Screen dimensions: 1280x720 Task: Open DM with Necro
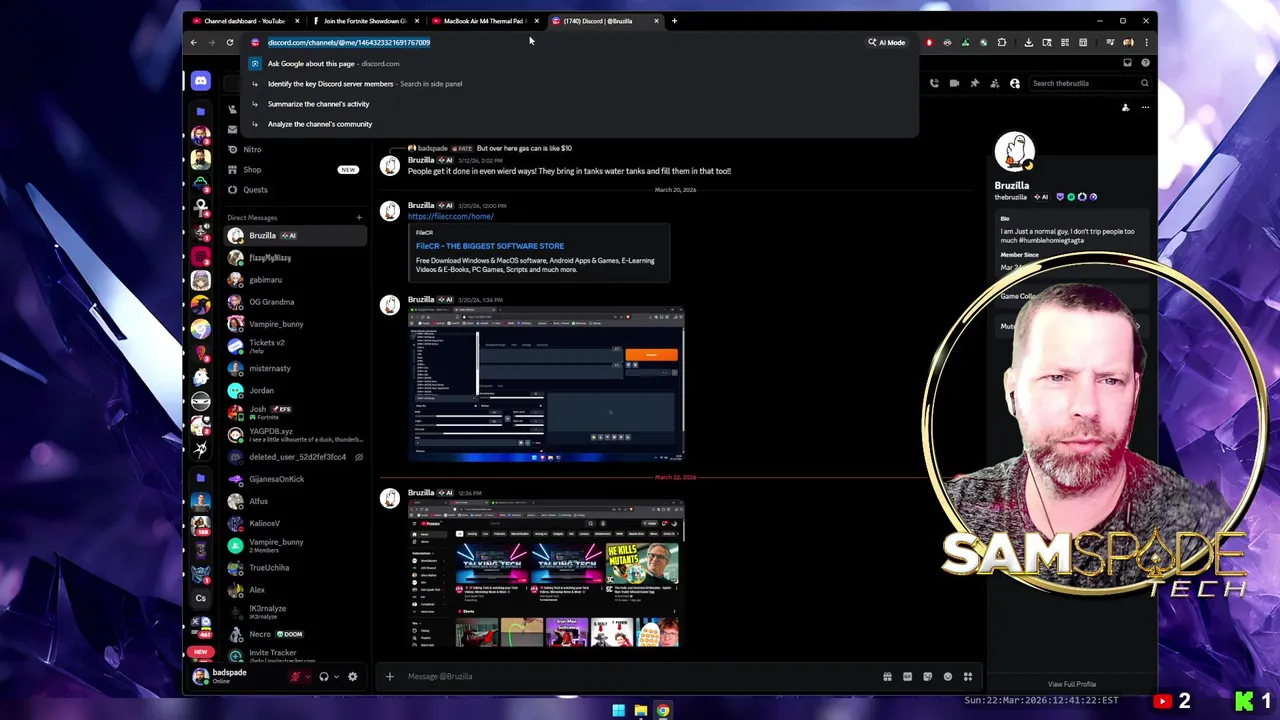[295, 634]
